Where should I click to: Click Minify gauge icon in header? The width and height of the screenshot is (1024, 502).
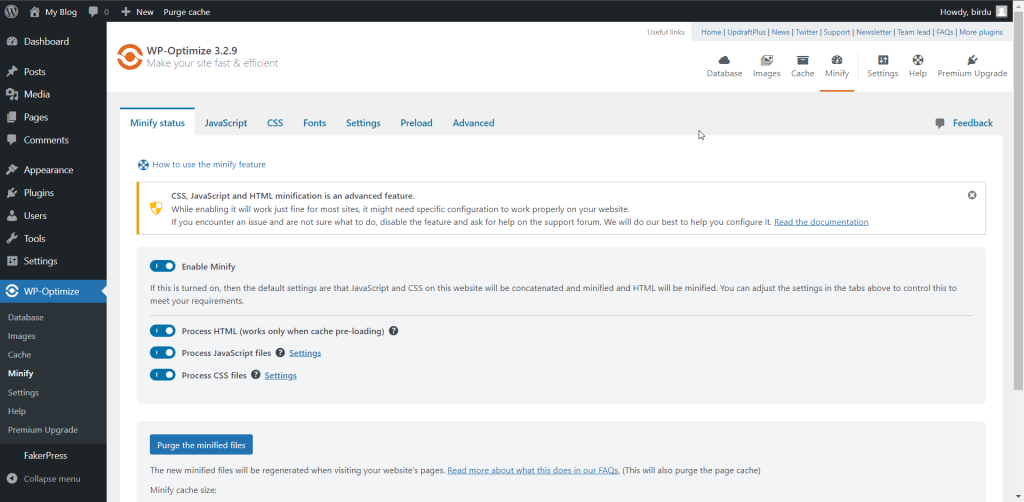837,60
